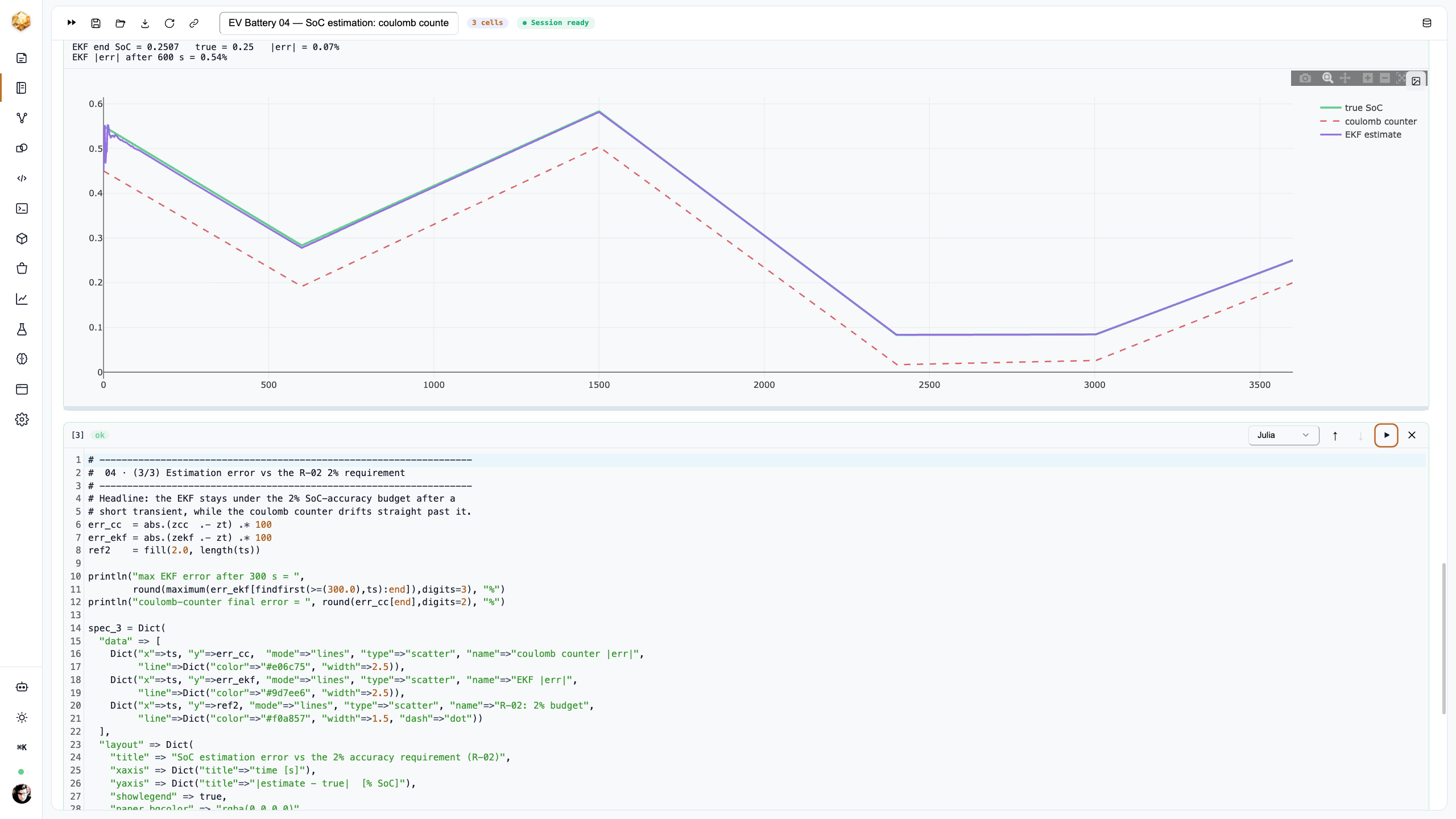Click the Session ready status badge
Screen dimensions: 1456x819
(556, 23)
